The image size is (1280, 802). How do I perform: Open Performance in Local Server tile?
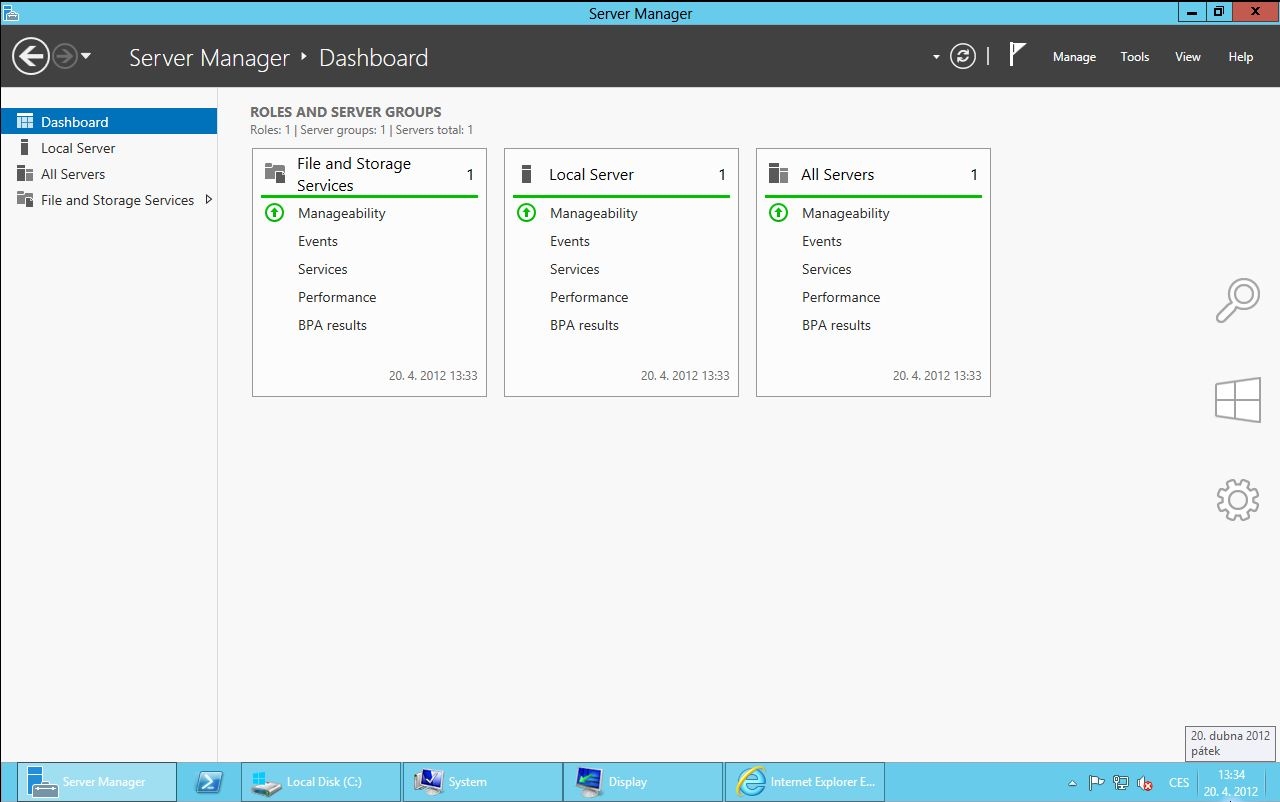coord(589,297)
